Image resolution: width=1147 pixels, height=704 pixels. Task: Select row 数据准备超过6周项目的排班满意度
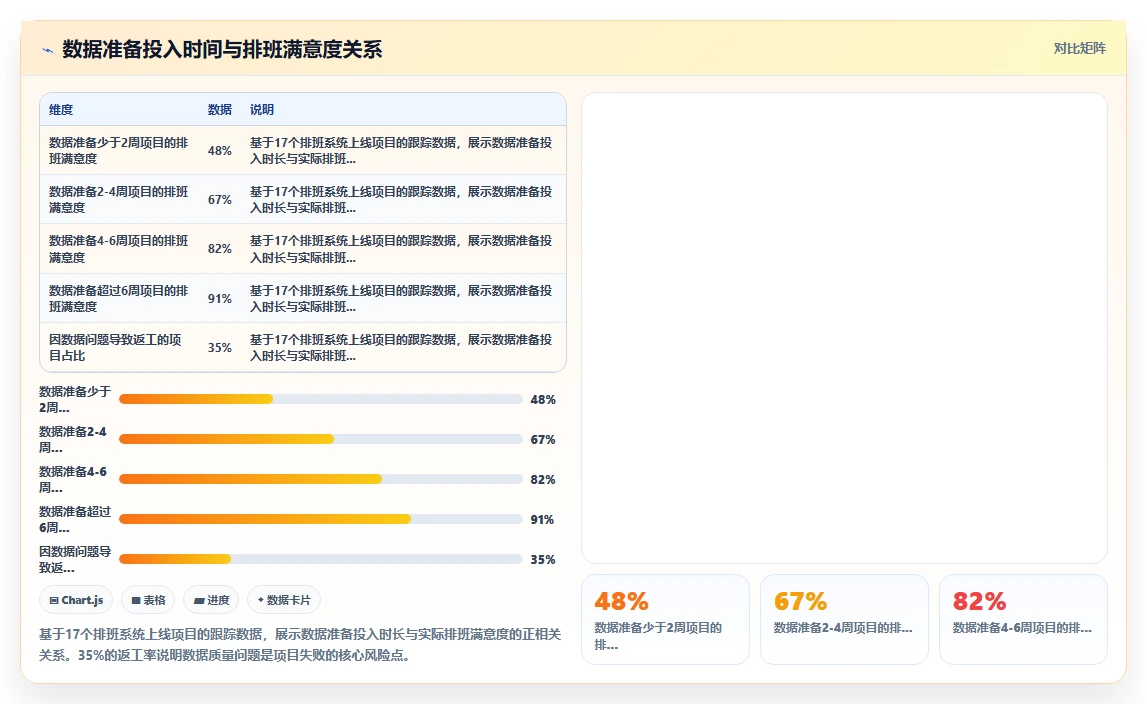click(303, 298)
